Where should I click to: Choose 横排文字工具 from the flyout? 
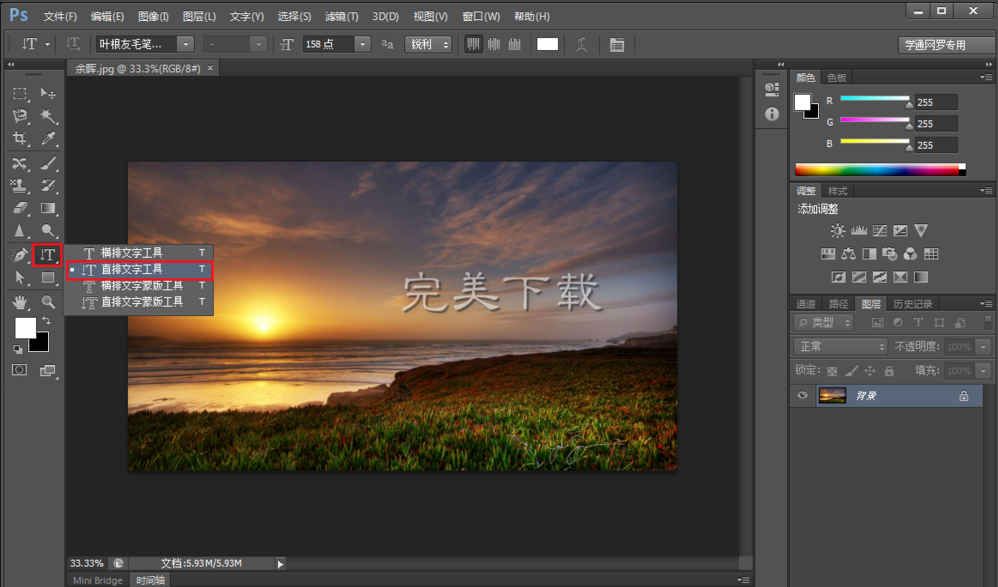point(131,253)
